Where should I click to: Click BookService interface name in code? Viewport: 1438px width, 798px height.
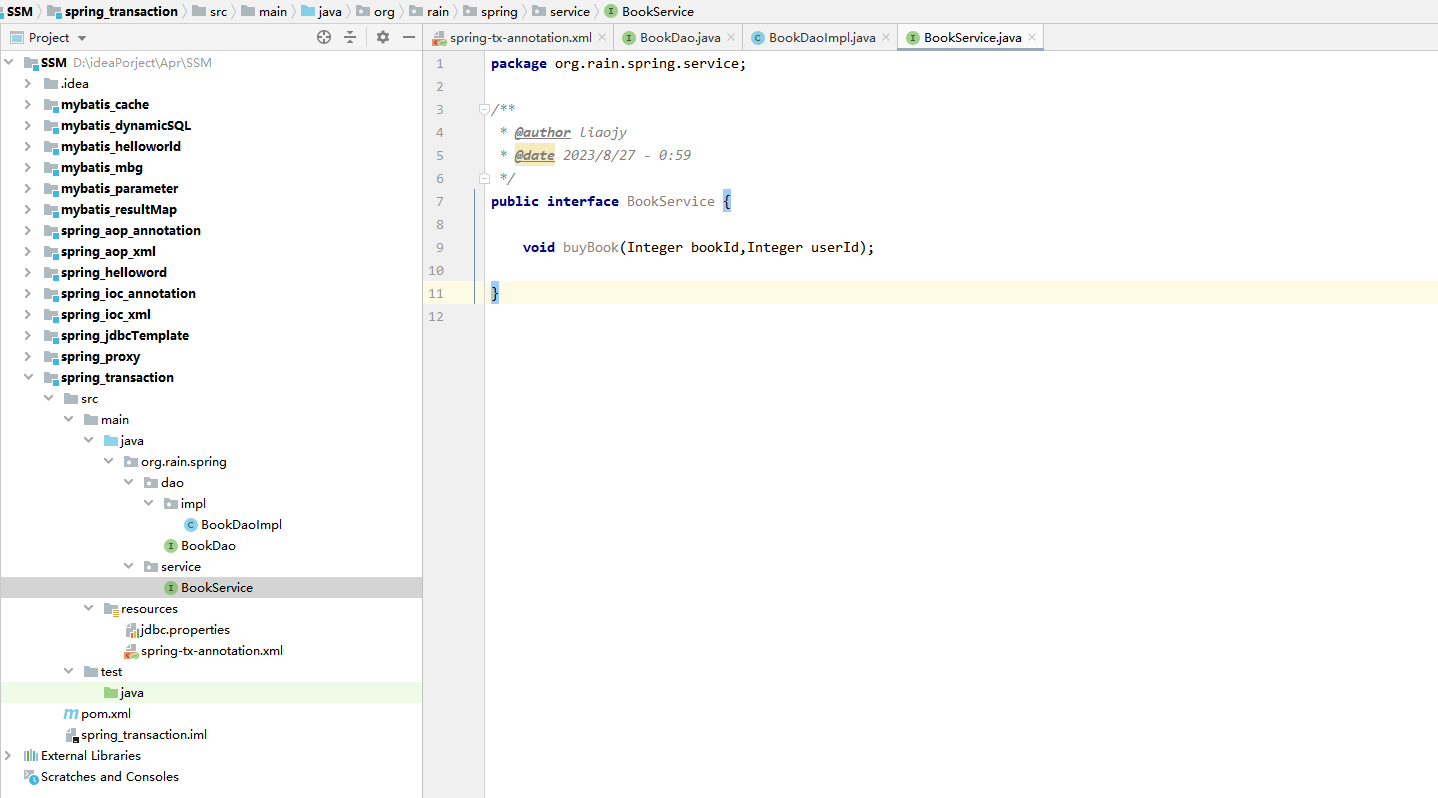[670, 201]
